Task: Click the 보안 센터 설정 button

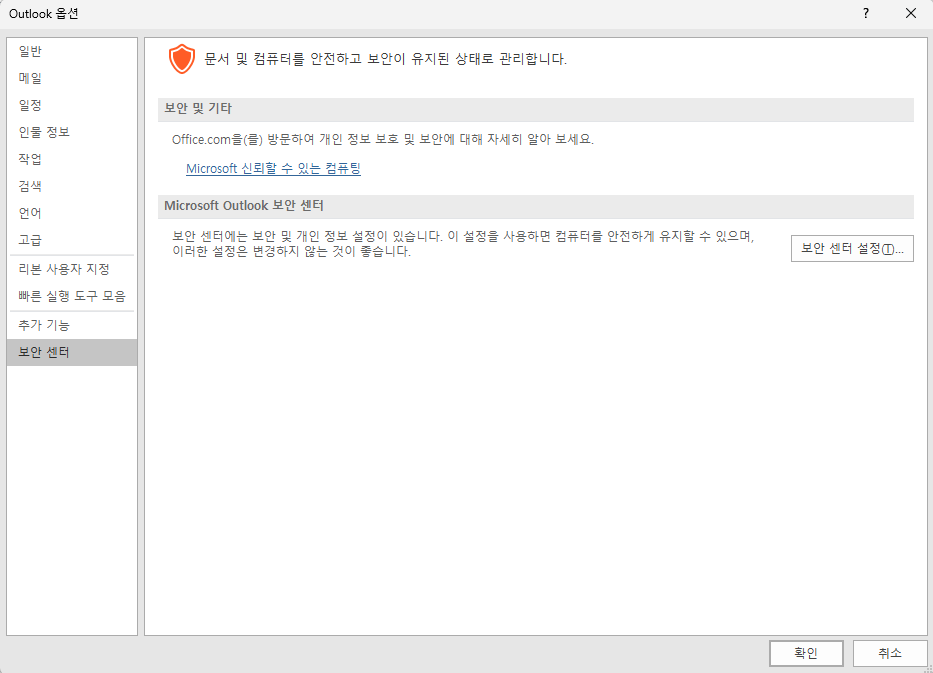Action: 852,249
